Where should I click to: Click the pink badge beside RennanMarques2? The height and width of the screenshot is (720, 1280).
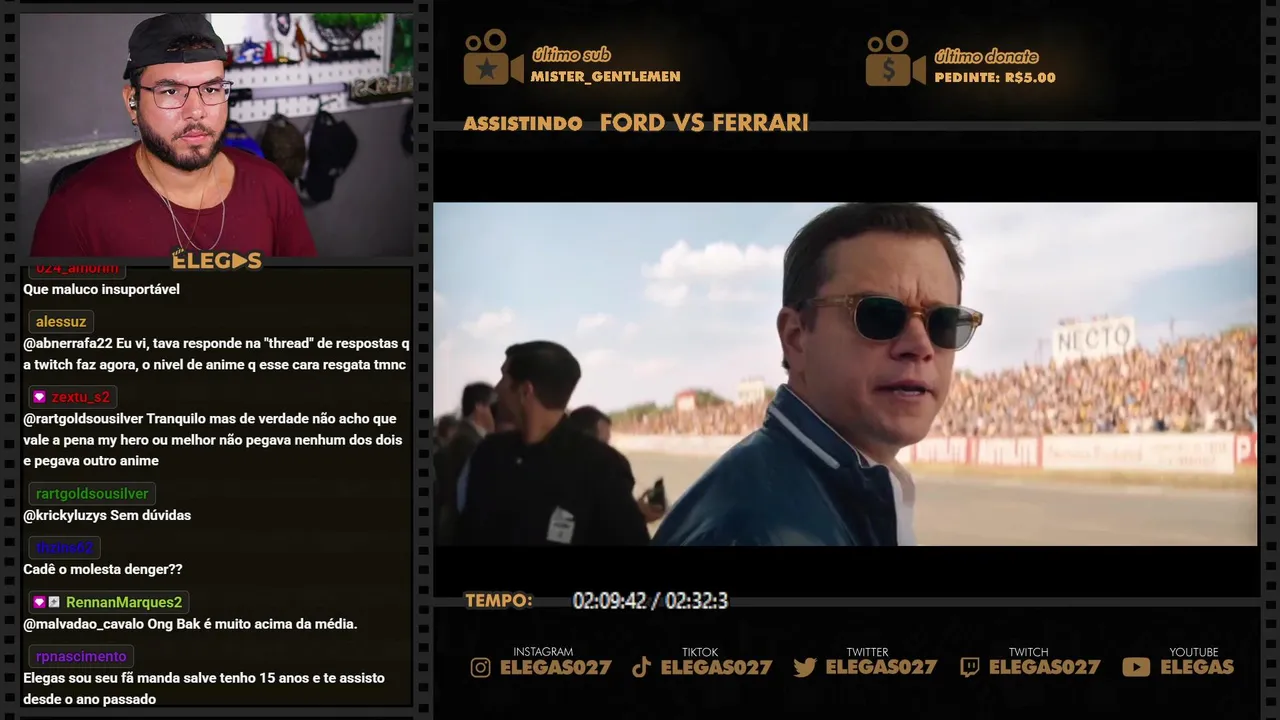coord(39,603)
